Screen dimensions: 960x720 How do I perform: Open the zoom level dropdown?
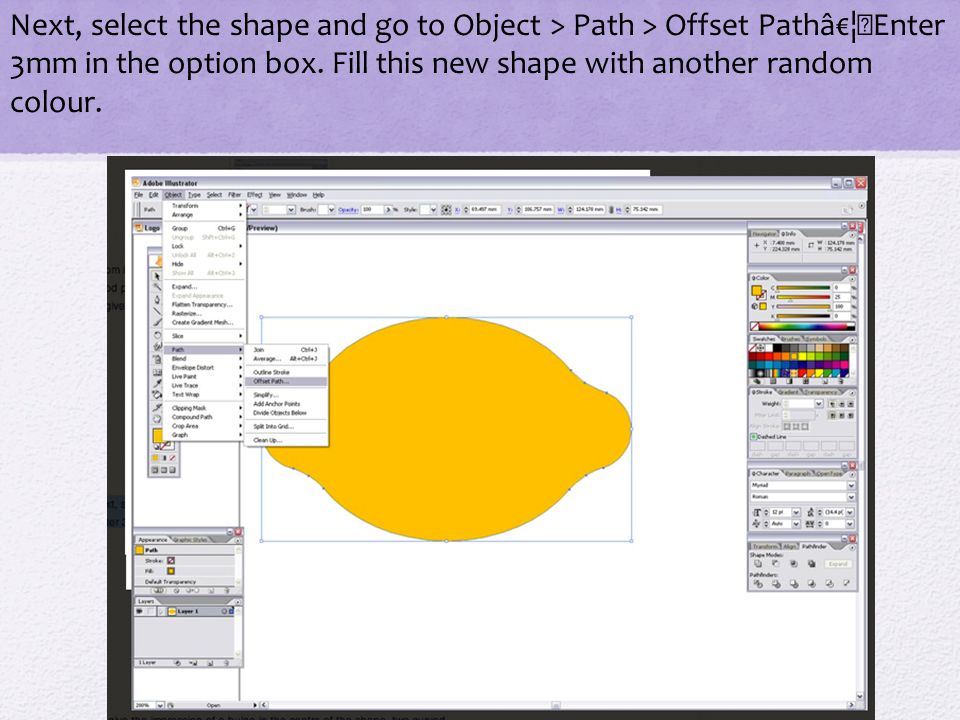[x=160, y=705]
